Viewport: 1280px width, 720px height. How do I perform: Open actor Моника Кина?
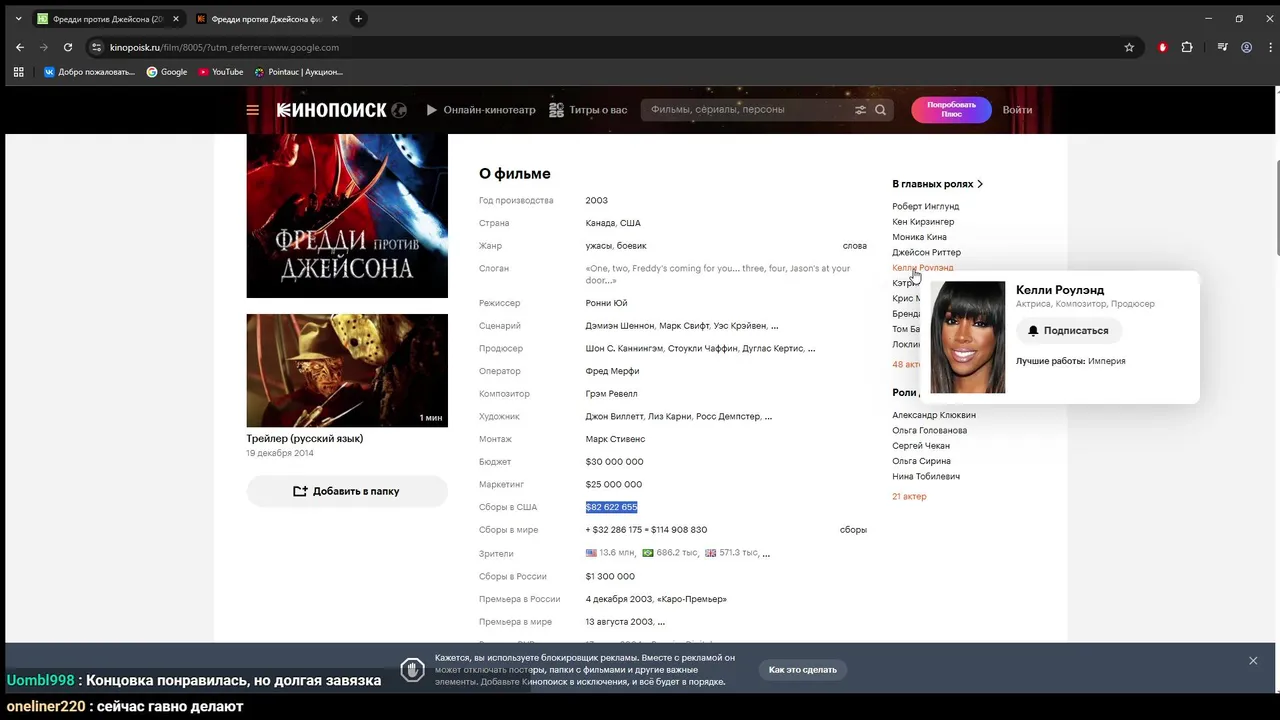click(919, 237)
